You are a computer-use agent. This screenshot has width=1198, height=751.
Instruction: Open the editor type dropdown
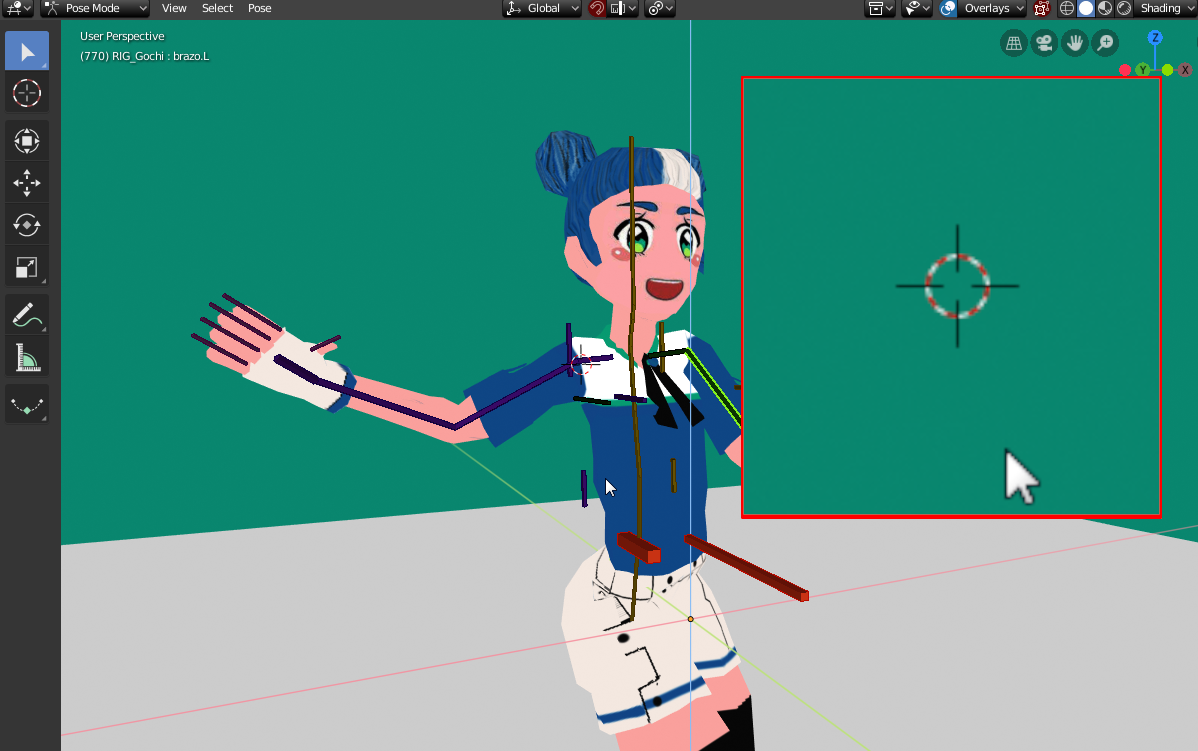tap(17, 8)
